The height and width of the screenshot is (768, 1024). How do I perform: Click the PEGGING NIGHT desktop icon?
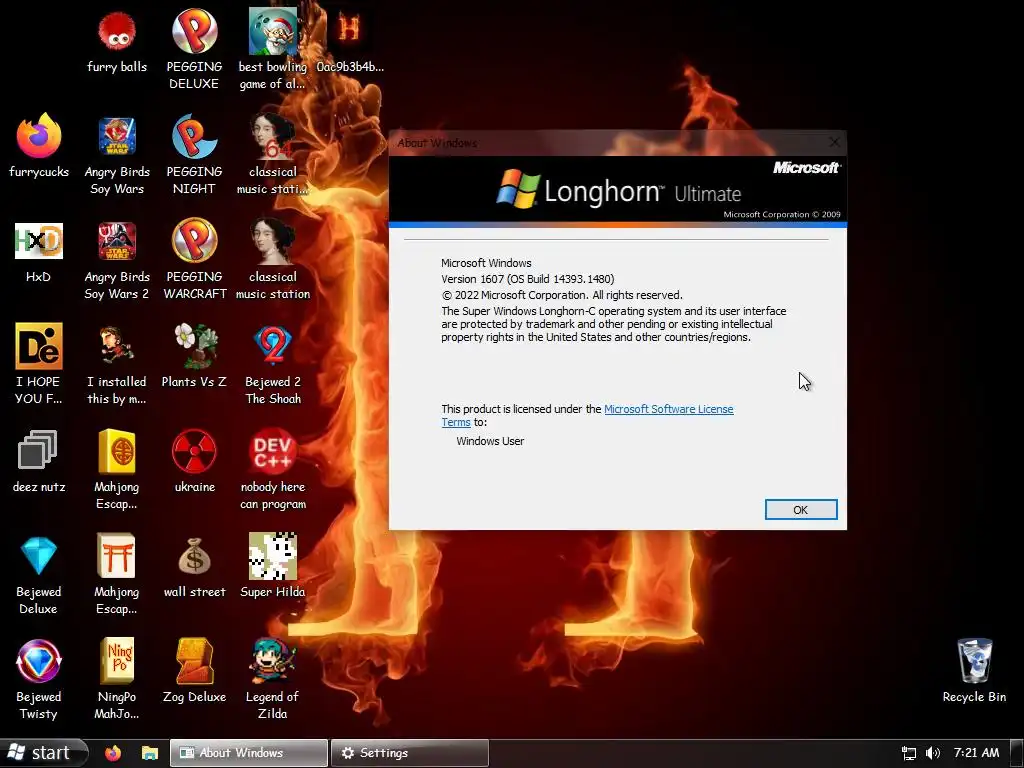194,155
